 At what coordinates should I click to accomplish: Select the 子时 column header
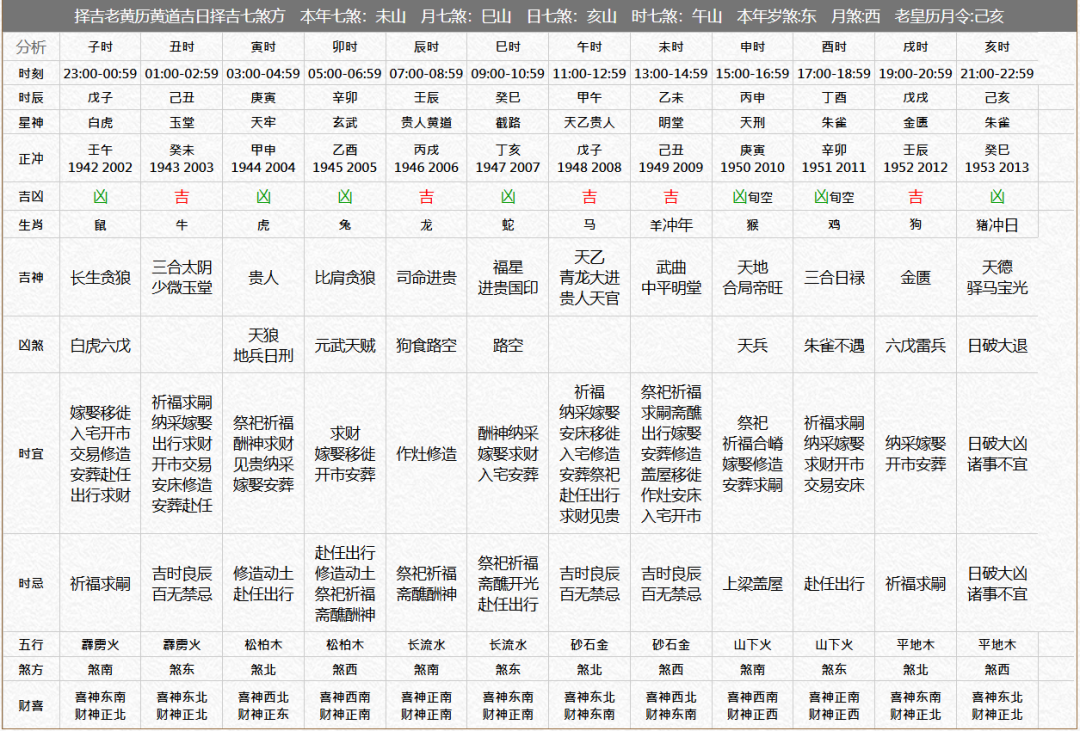pos(100,47)
